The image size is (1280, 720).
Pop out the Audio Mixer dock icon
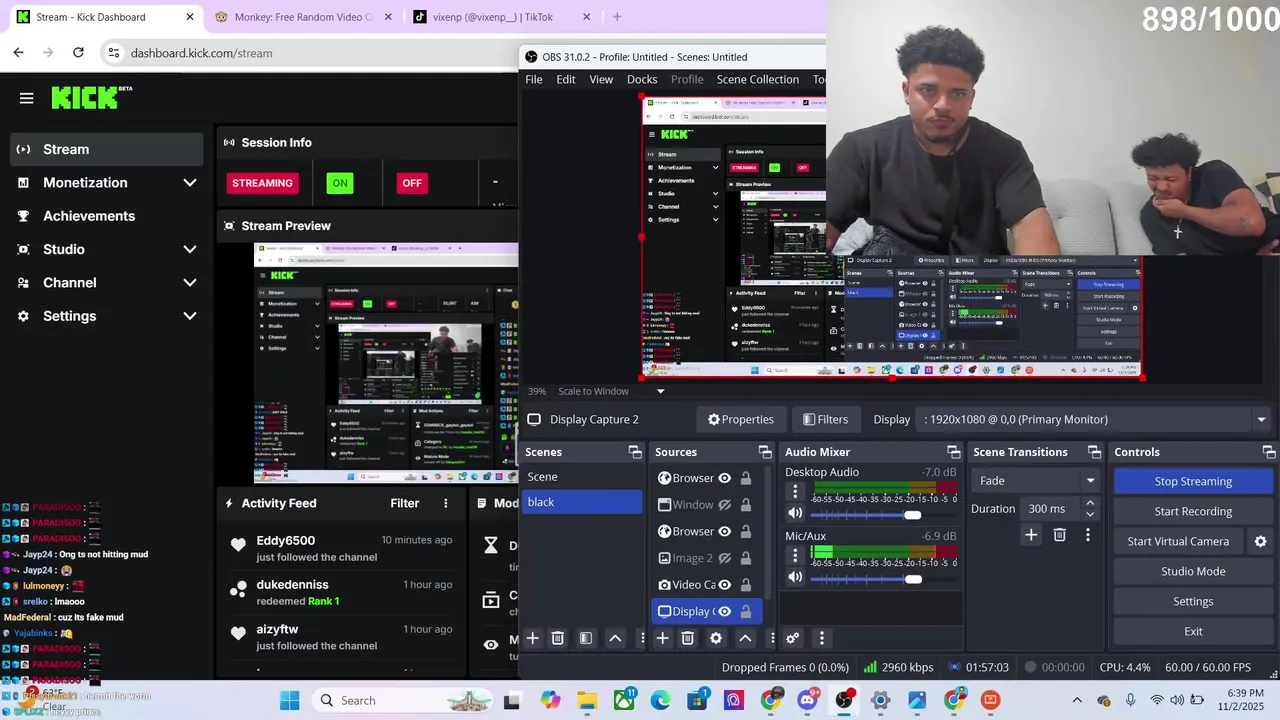pos(953,452)
